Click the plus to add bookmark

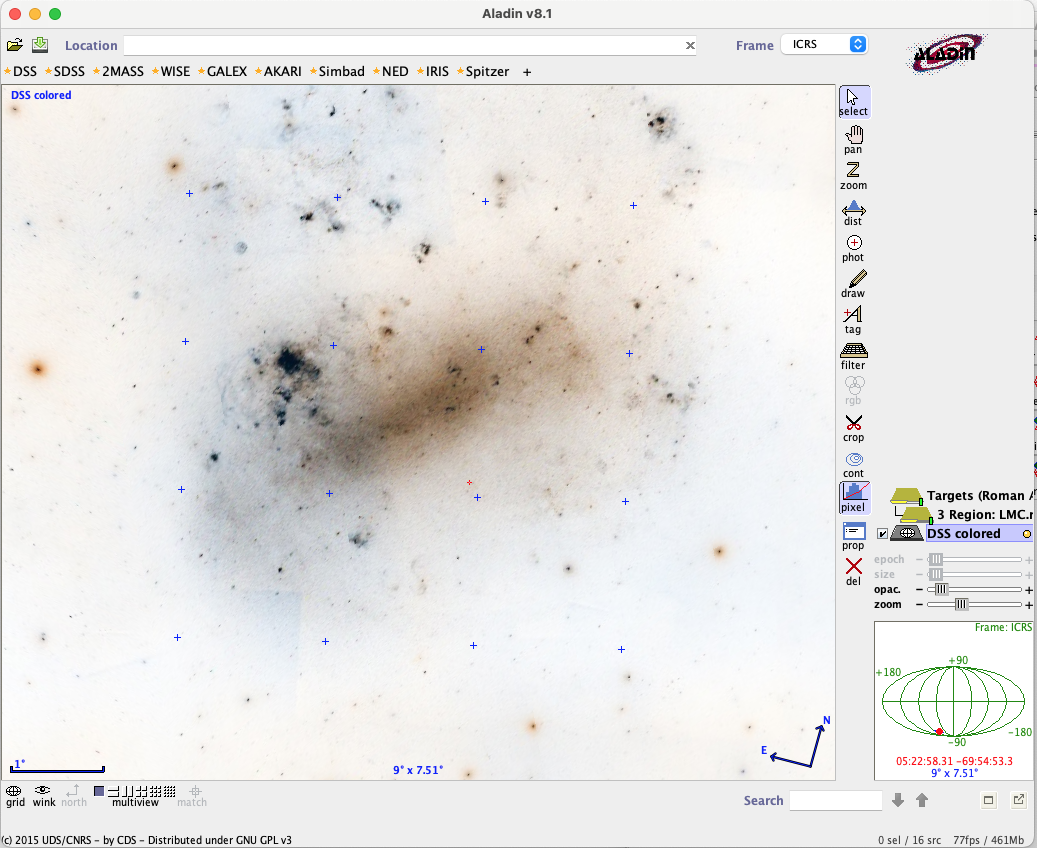tap(527, 72)
